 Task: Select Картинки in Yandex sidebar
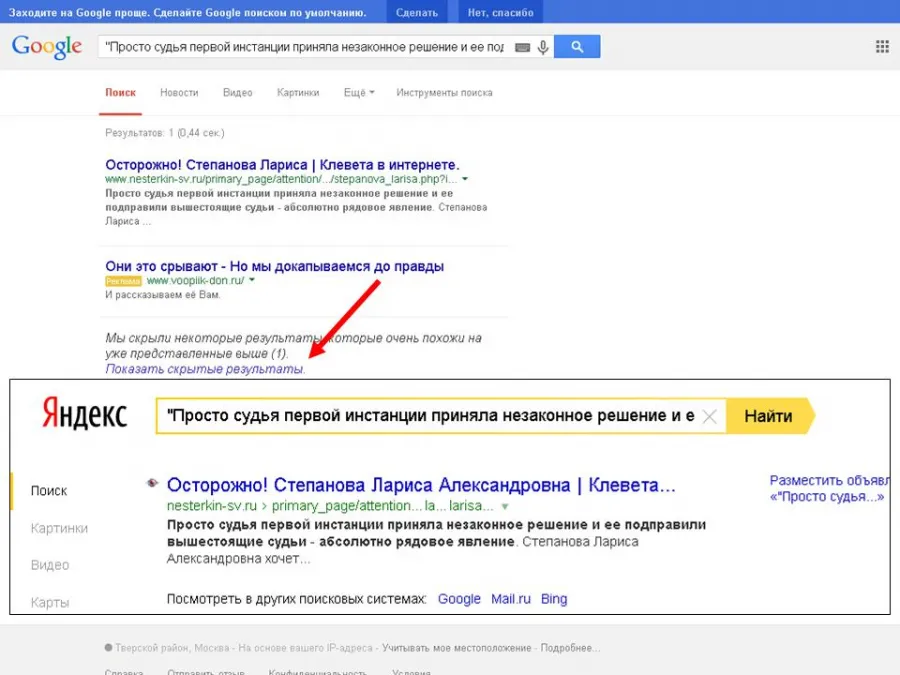point(59,528)
